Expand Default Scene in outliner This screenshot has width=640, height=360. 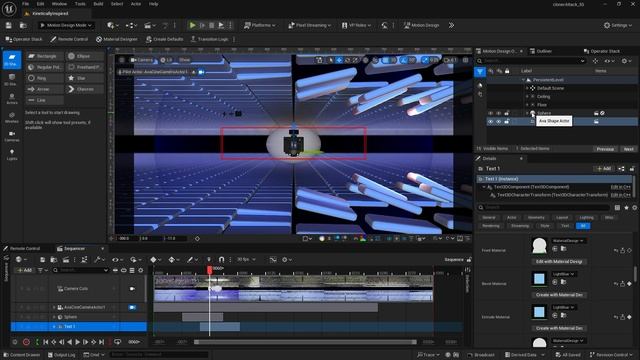pyautogui.click(x=527, y=88)
